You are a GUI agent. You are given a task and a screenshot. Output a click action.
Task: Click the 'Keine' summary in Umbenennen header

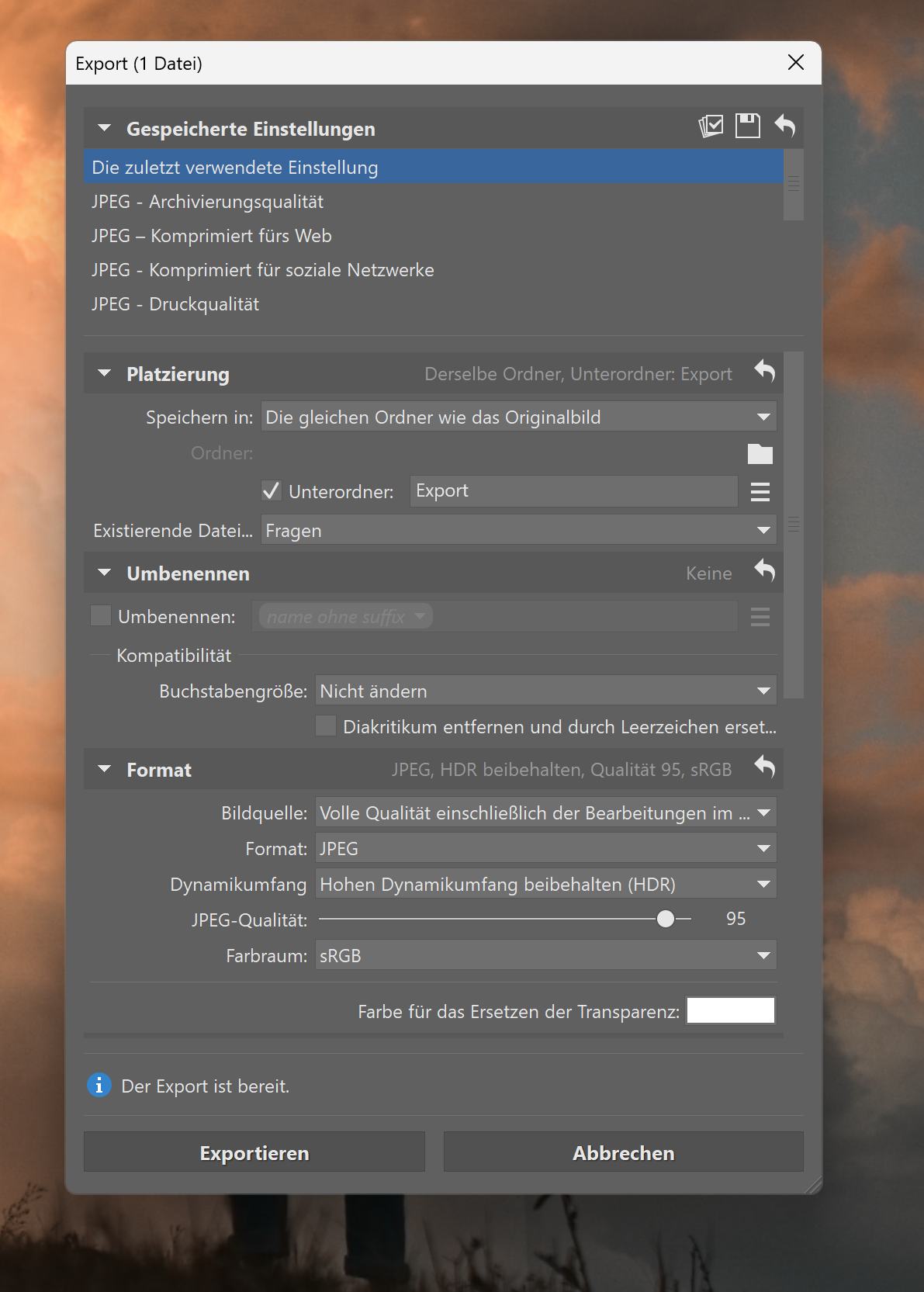(x=709, y=573)
